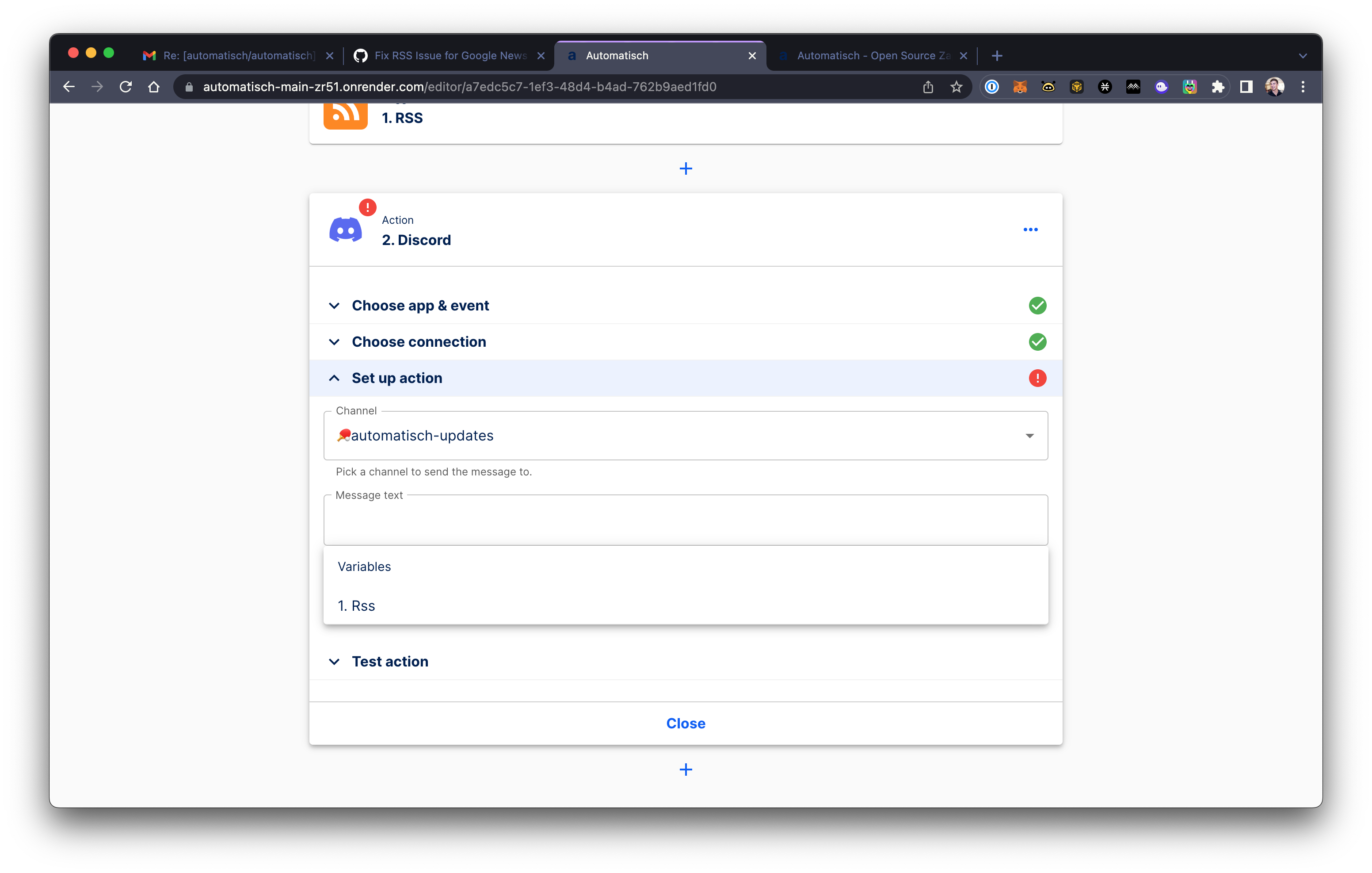Expand the Test action section
The height and width of the screenshot is (873, 1372).
686,662
